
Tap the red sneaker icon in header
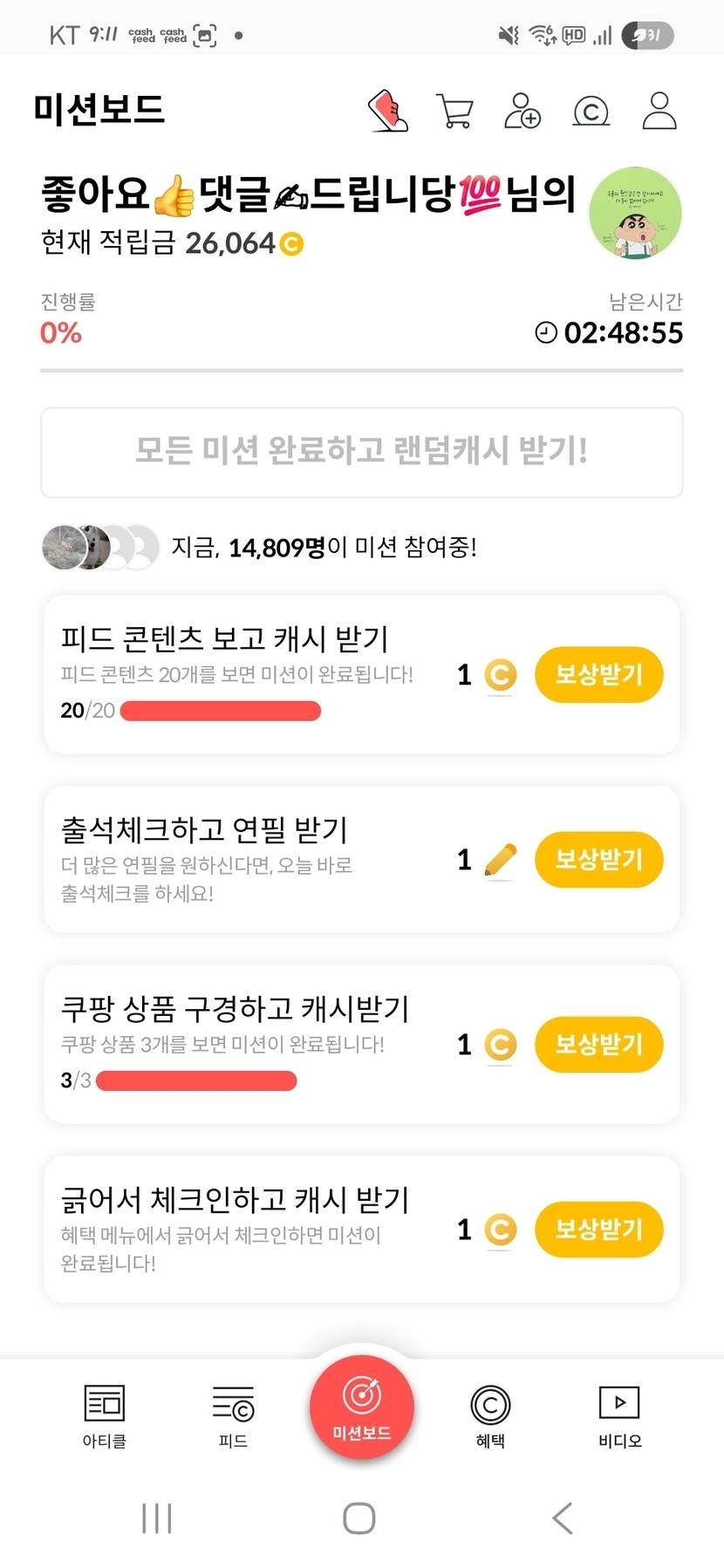point(388,111)
